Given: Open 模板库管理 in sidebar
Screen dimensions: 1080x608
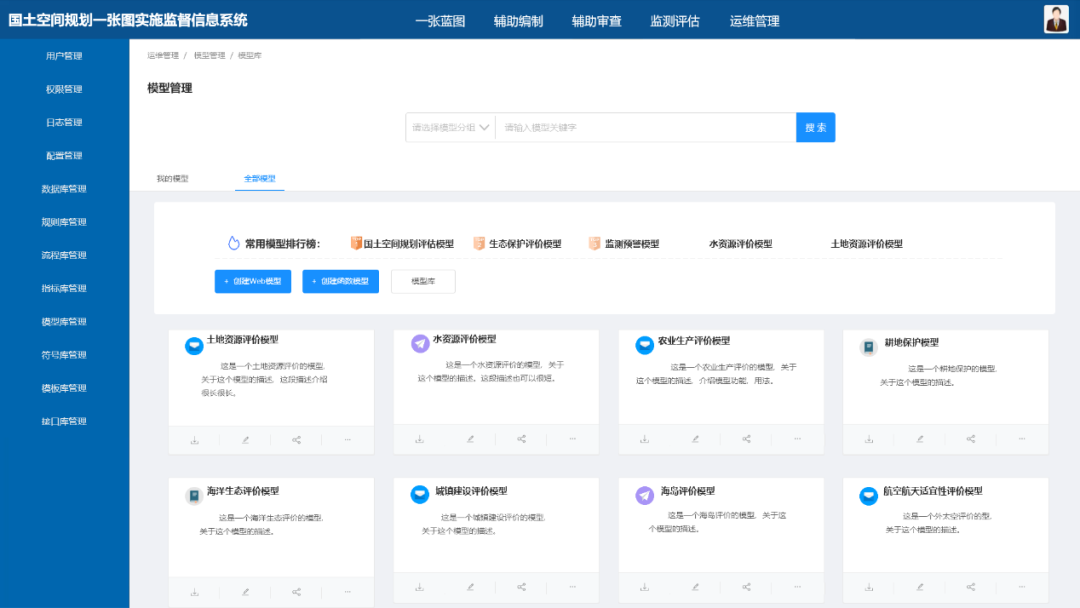Looking at the screenshot, I should [64, 388].
